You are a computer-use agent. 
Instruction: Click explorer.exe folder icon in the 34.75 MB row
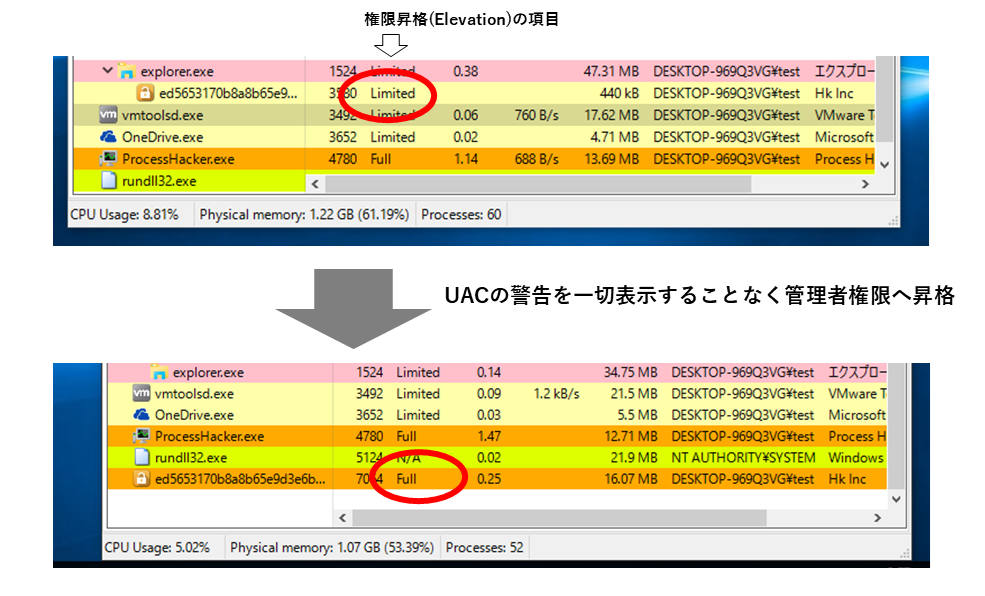coord(158,372)
